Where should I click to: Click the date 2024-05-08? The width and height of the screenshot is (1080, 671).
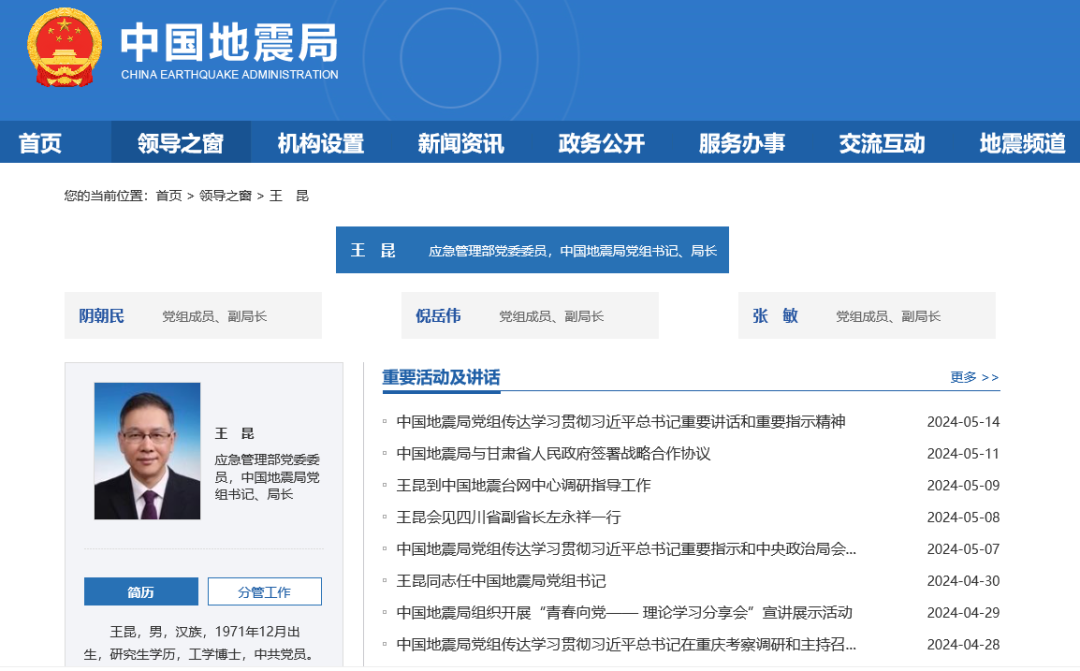963,517
